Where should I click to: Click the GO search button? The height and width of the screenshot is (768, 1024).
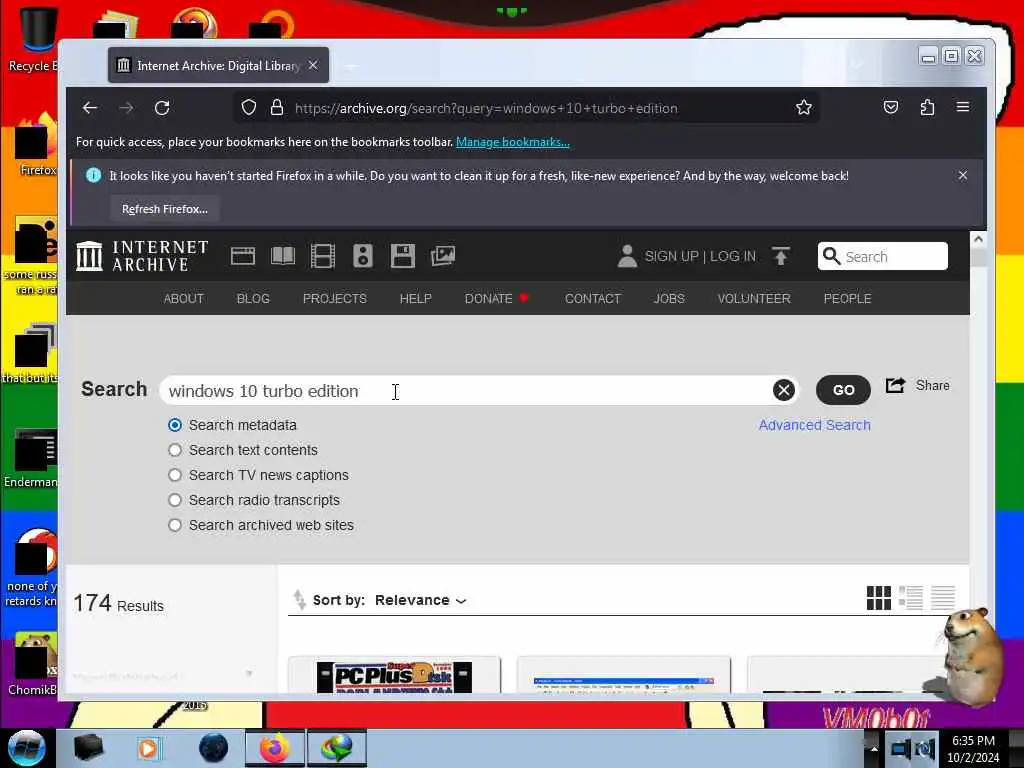pyautogui.click(x=843, y=390)
